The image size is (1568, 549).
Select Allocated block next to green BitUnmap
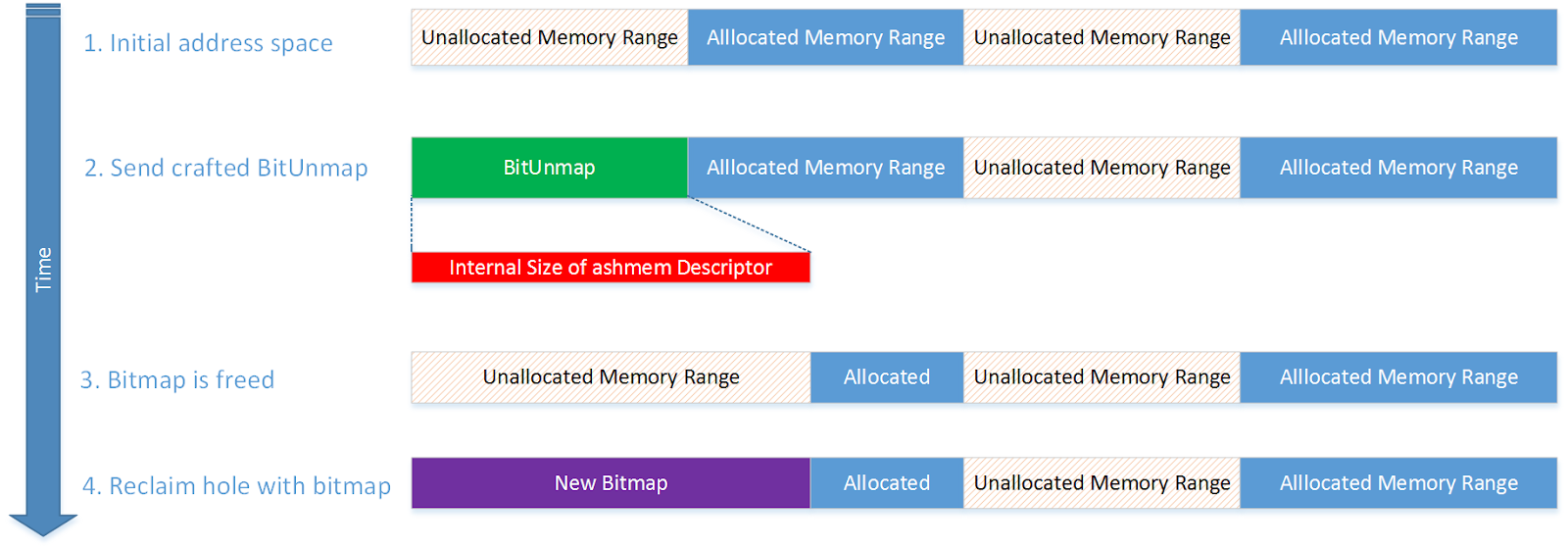pyautogui.click(x=825, y=168)
